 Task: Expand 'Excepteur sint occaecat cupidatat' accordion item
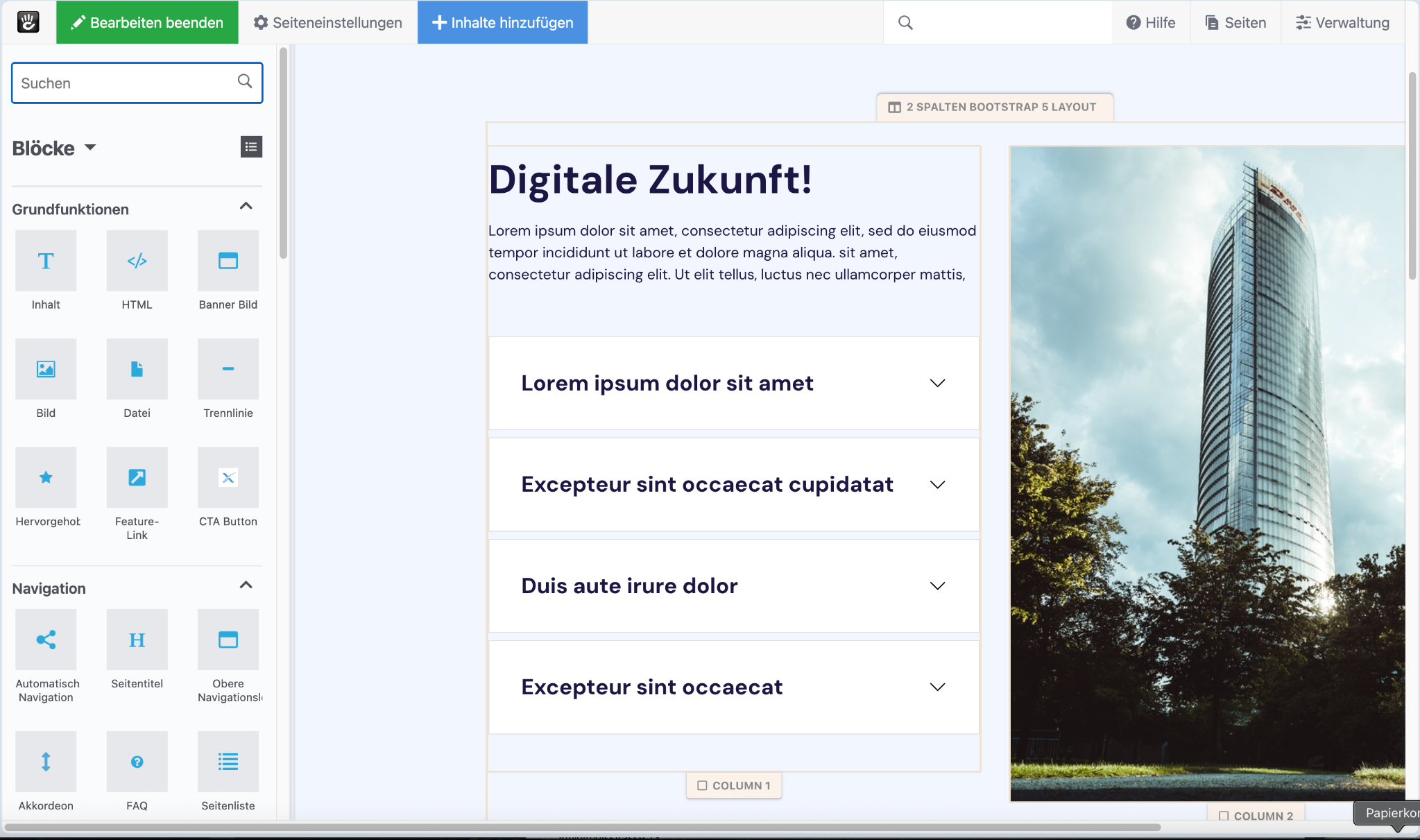(734, 484)
